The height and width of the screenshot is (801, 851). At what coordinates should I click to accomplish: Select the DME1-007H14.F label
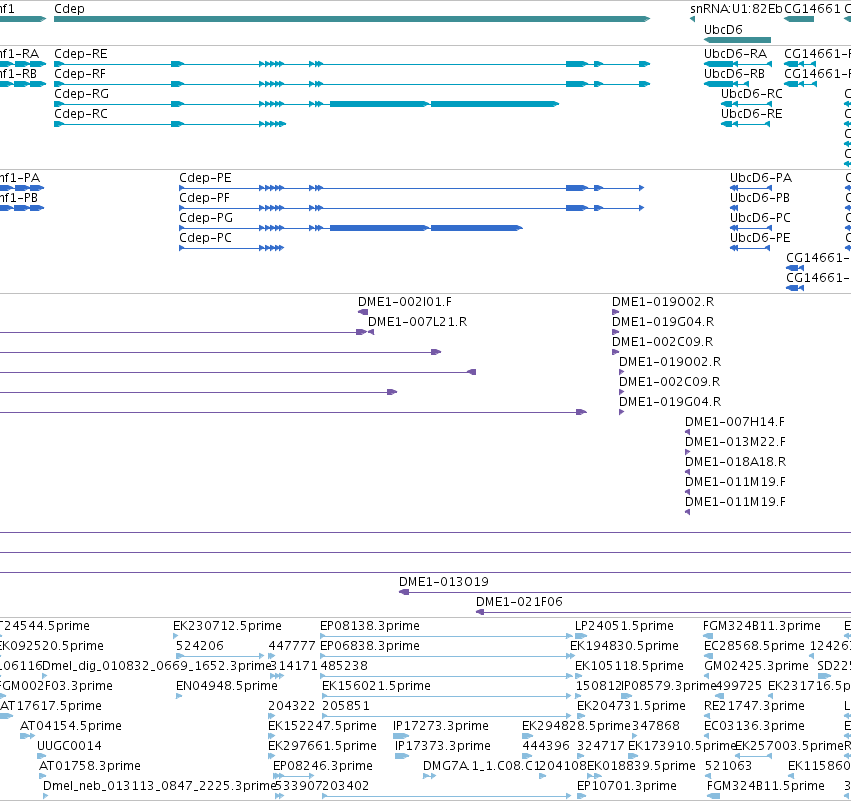(x=734, y=422)
